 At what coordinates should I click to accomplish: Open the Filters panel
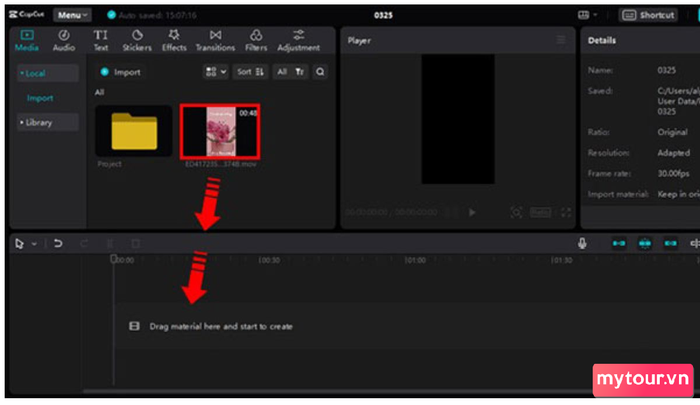[x=256, y=40]
